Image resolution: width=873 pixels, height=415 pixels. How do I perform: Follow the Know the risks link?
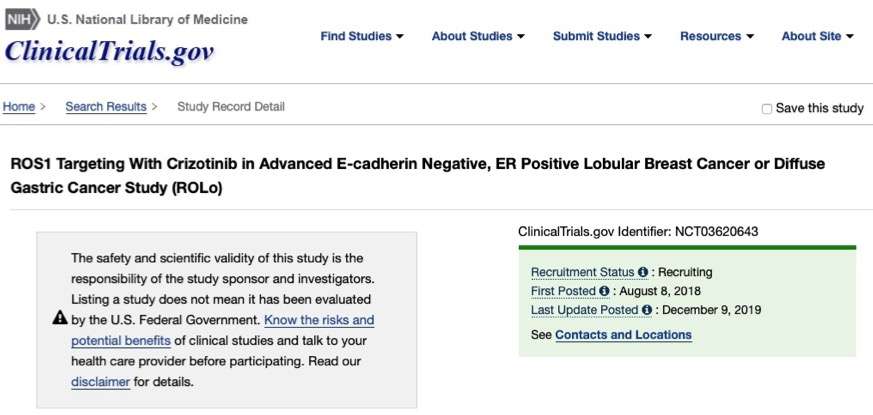[319, 320]
